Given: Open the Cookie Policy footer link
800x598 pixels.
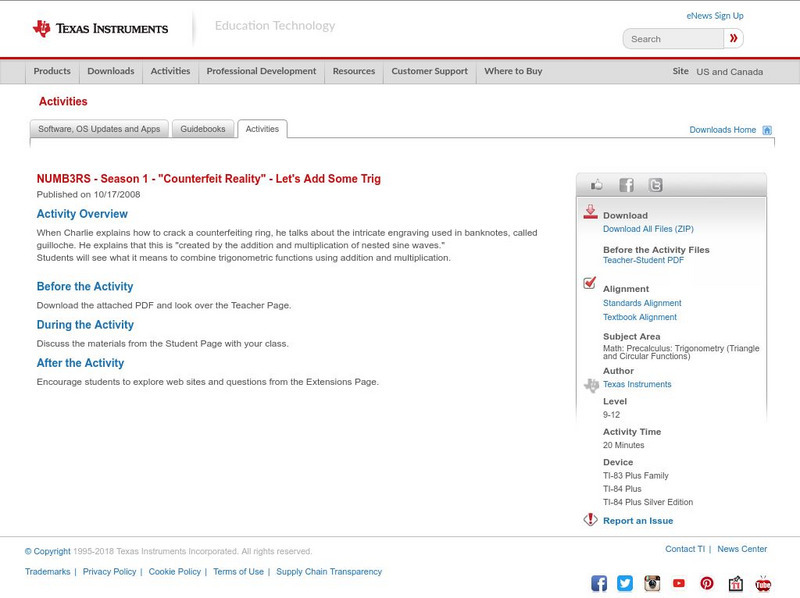Looking at the screenshot, I should pyautogui.click(x=174, y=572).
